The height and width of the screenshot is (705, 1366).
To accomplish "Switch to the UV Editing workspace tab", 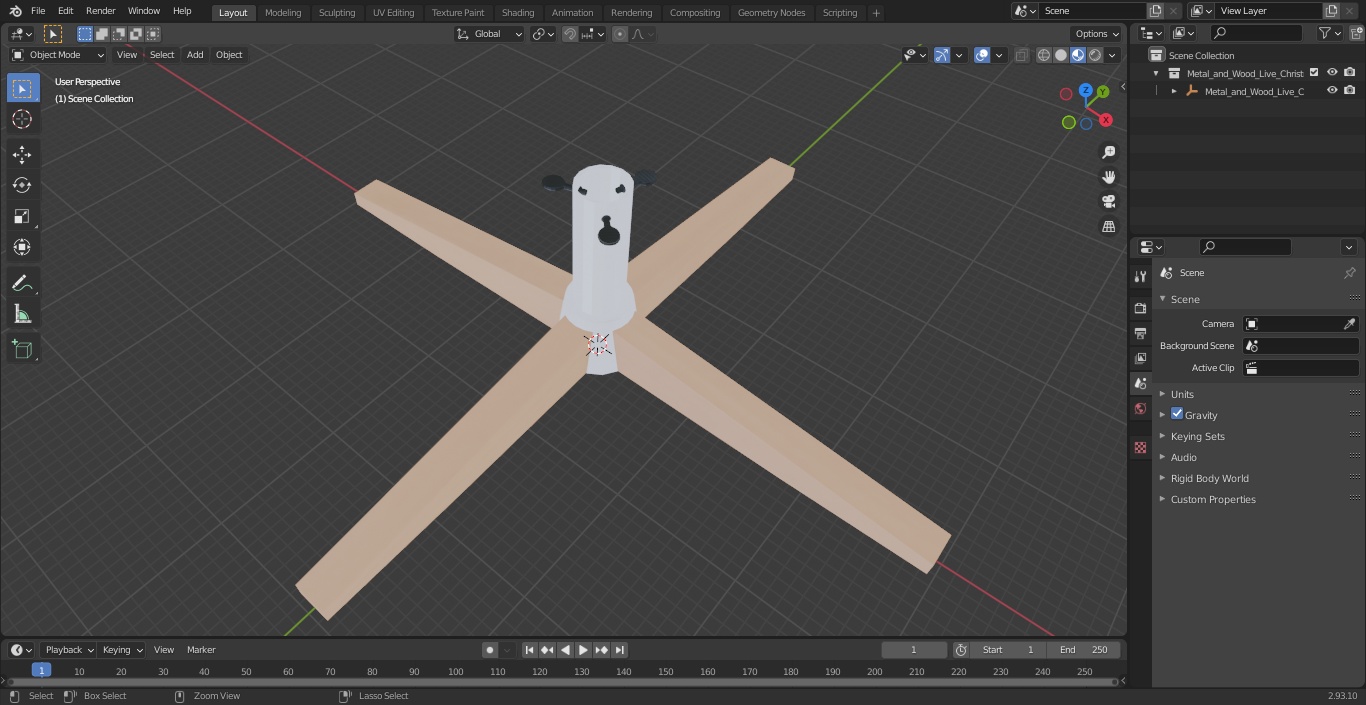I will [x=393, y=13].
